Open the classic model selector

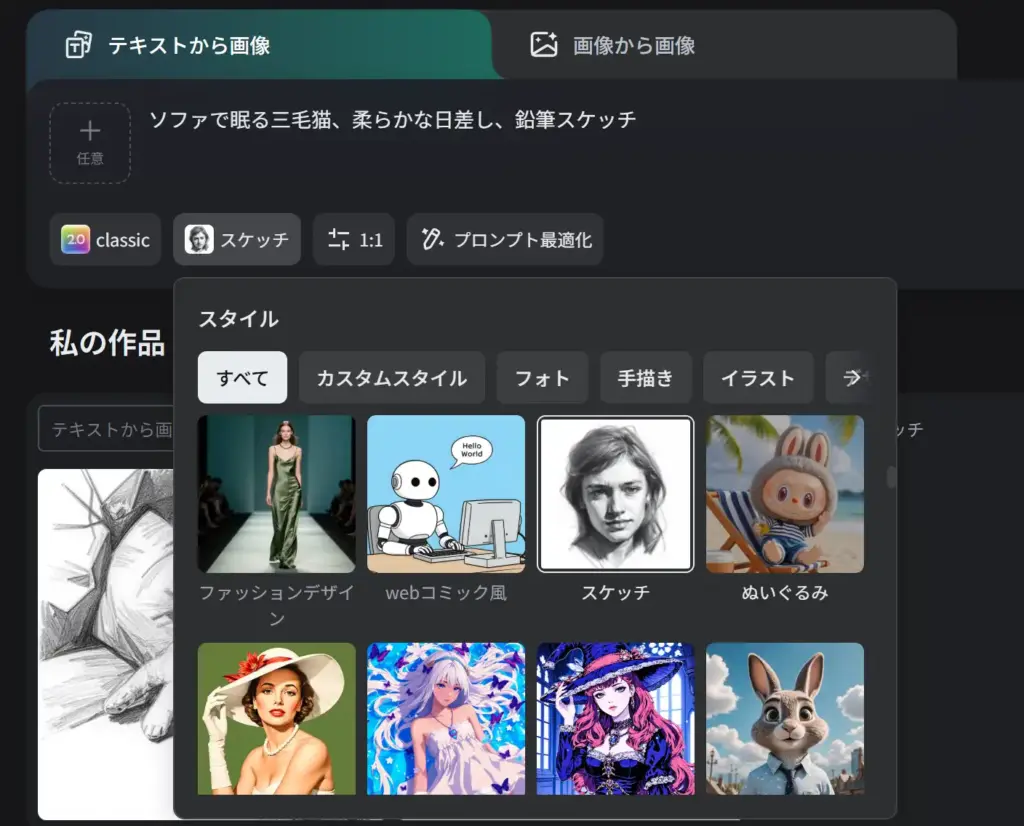pyautogui.click(x=105, y=239)
